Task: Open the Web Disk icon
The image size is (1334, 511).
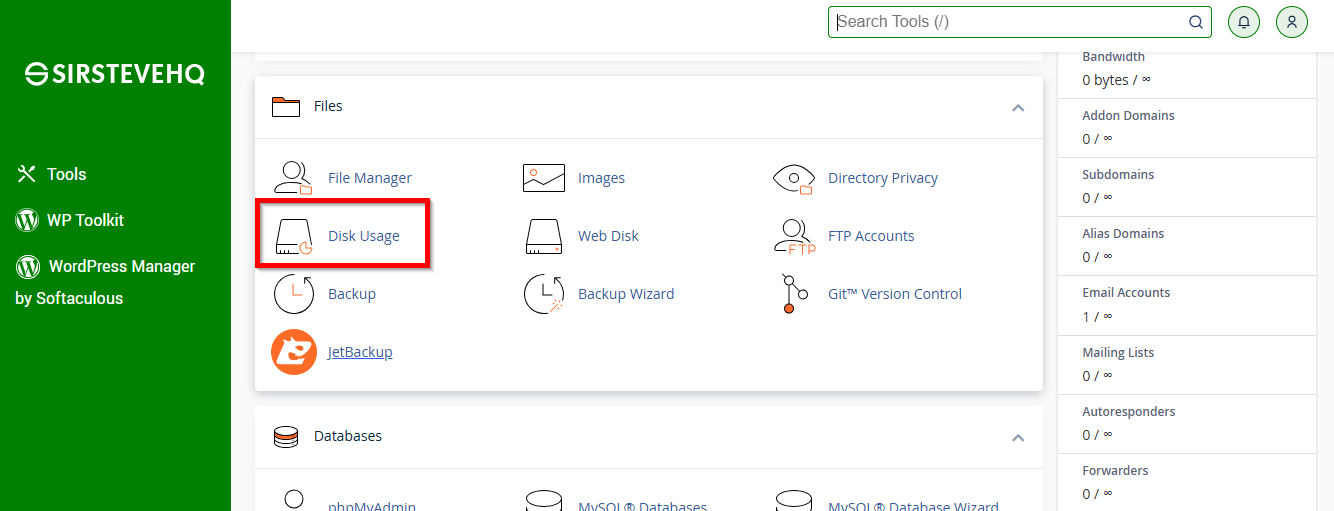Action: point(544,236)
